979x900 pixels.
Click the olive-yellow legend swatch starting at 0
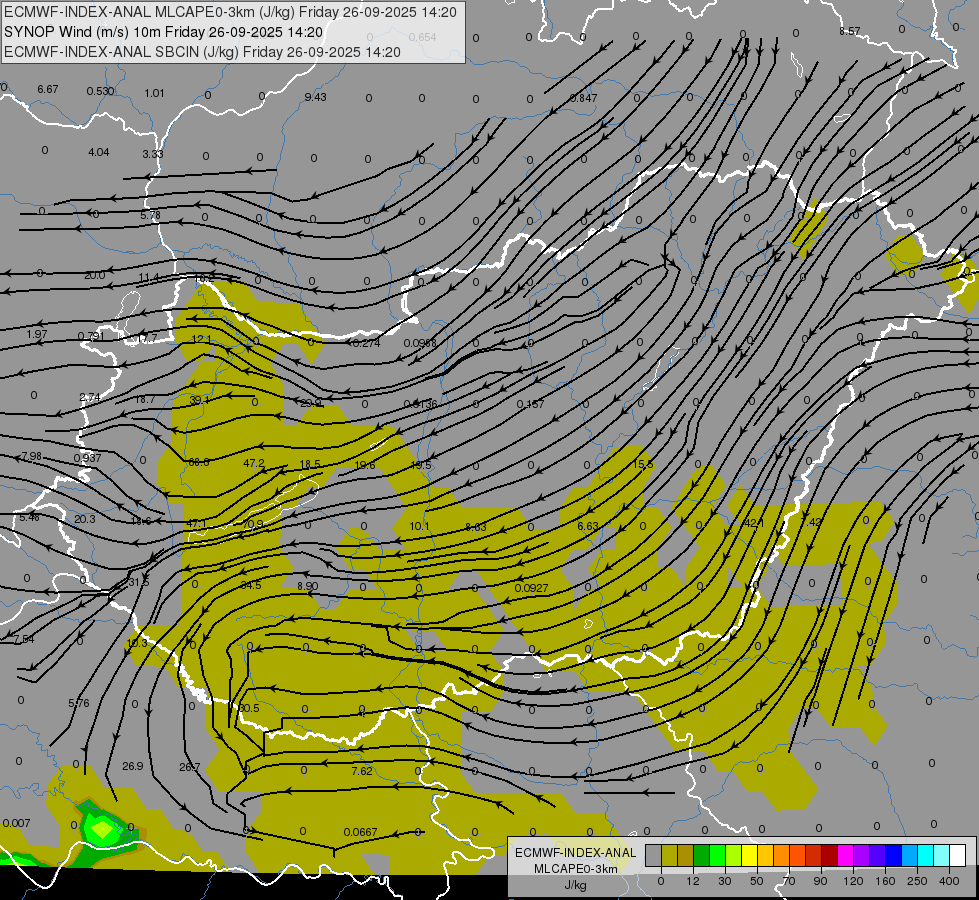click(x=670, y=855)
